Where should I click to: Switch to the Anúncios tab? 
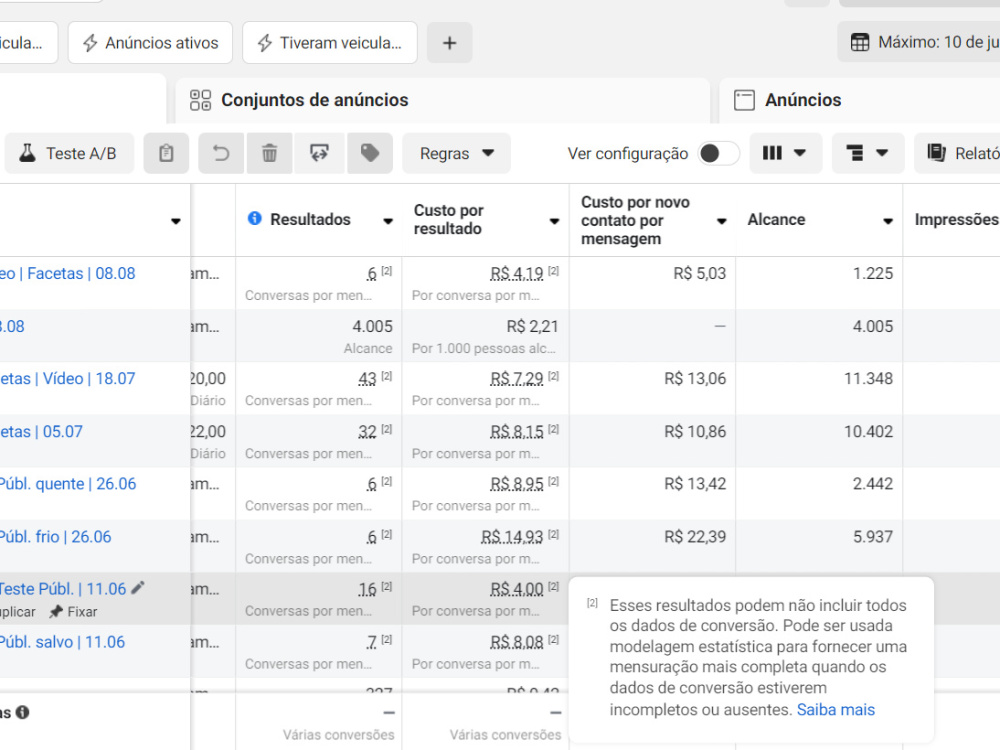(860, 100)
